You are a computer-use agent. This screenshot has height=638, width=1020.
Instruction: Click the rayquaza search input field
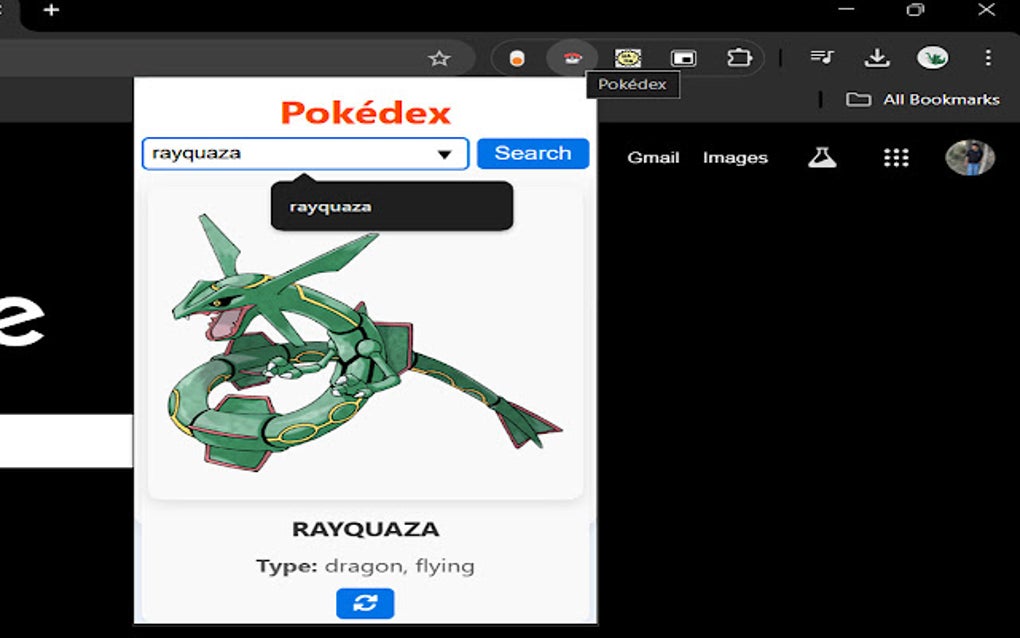pos(280,153)
